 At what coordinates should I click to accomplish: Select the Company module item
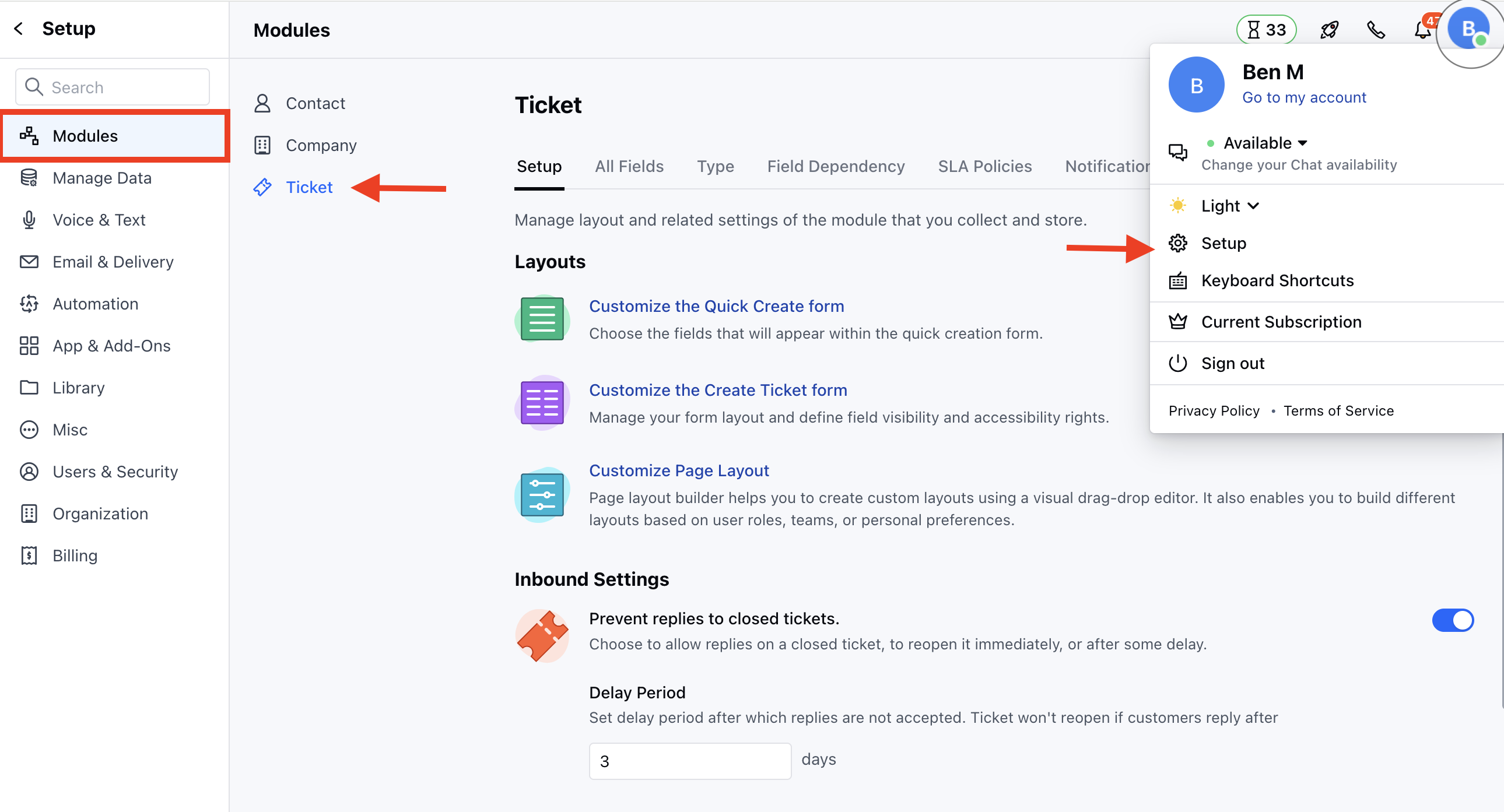(321, 145)
